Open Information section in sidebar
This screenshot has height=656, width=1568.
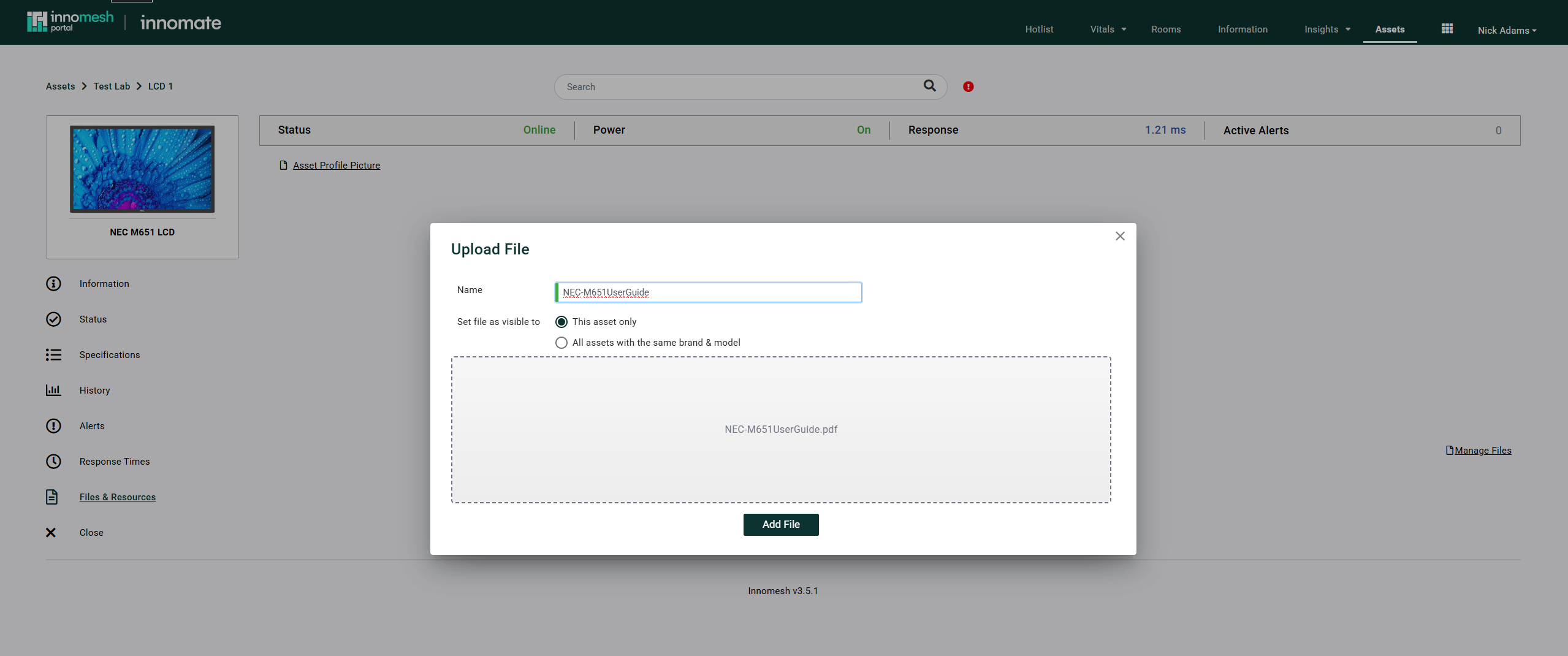point(104,283)
